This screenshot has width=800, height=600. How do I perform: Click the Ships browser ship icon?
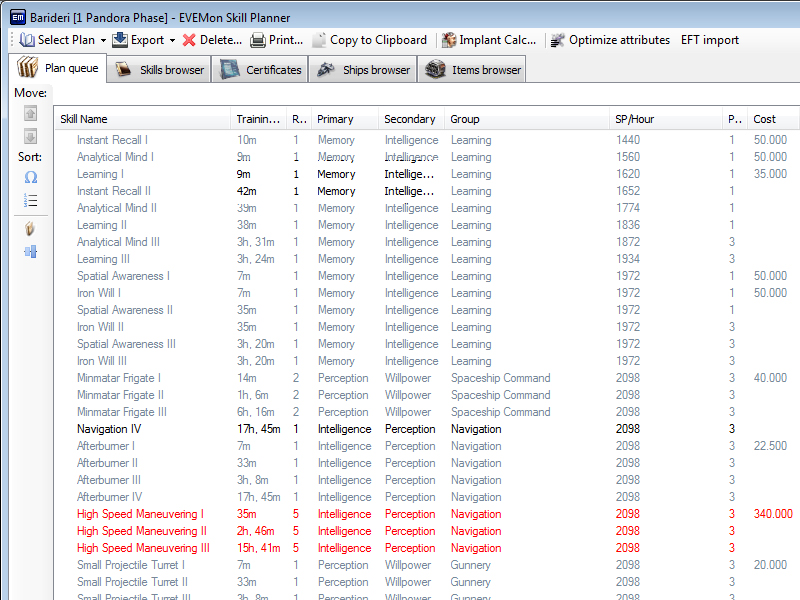326,69
